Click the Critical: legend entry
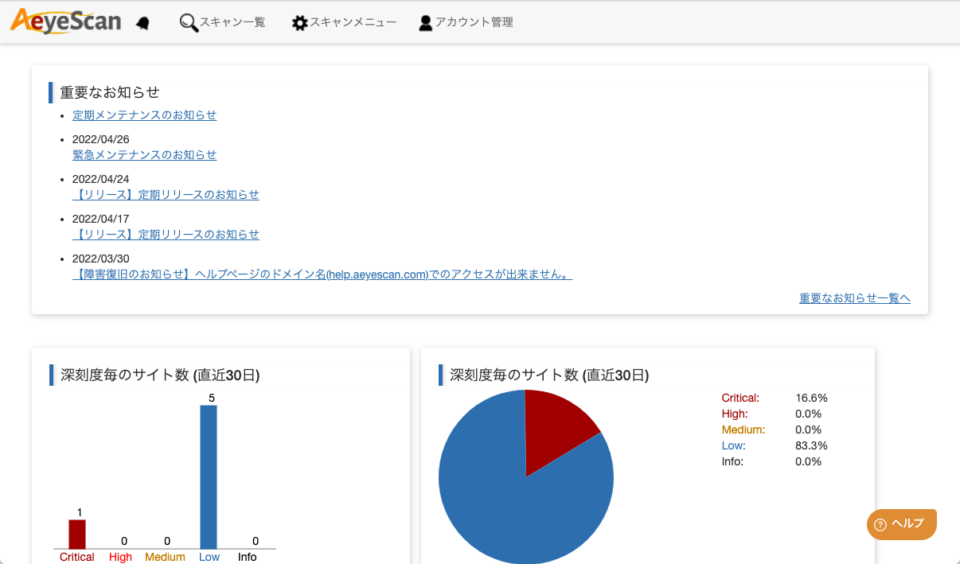The width and height of the screenshot is (960, 564). 740,398
